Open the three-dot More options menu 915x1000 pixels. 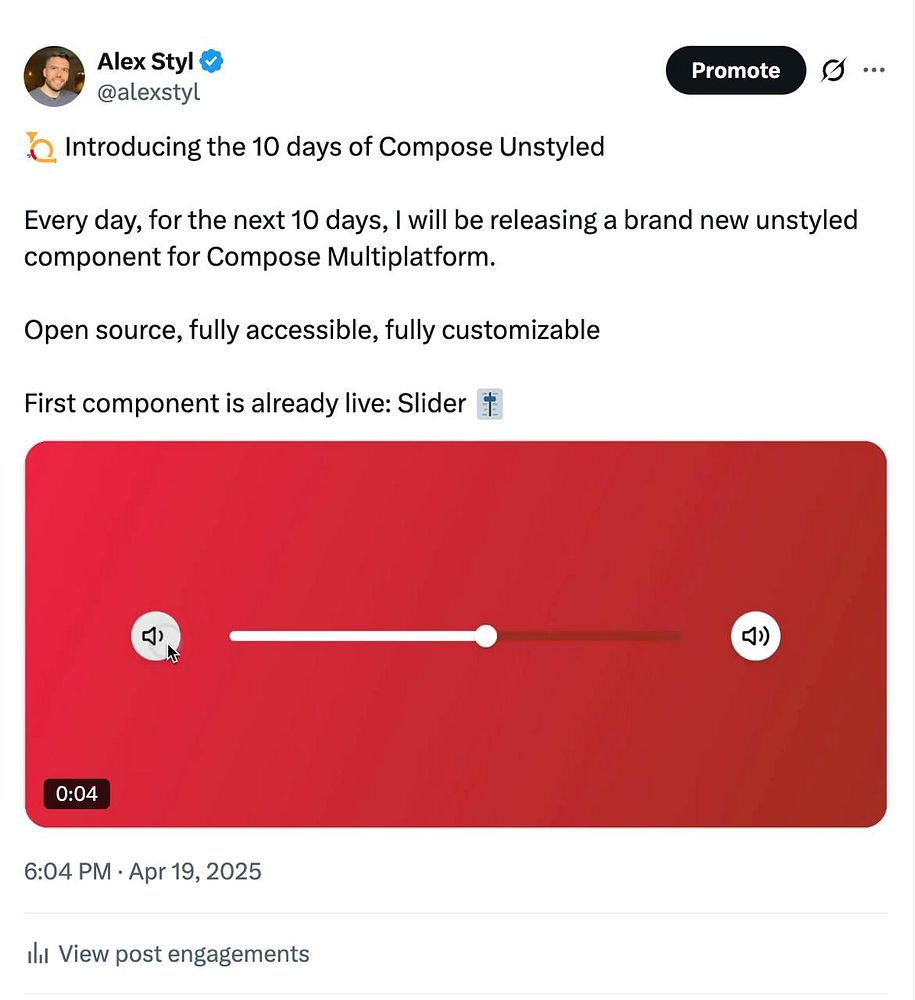[874, 71]
